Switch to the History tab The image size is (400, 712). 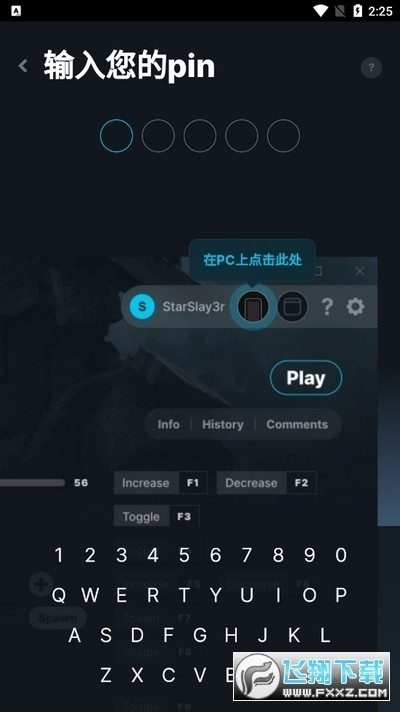point(222,424)
